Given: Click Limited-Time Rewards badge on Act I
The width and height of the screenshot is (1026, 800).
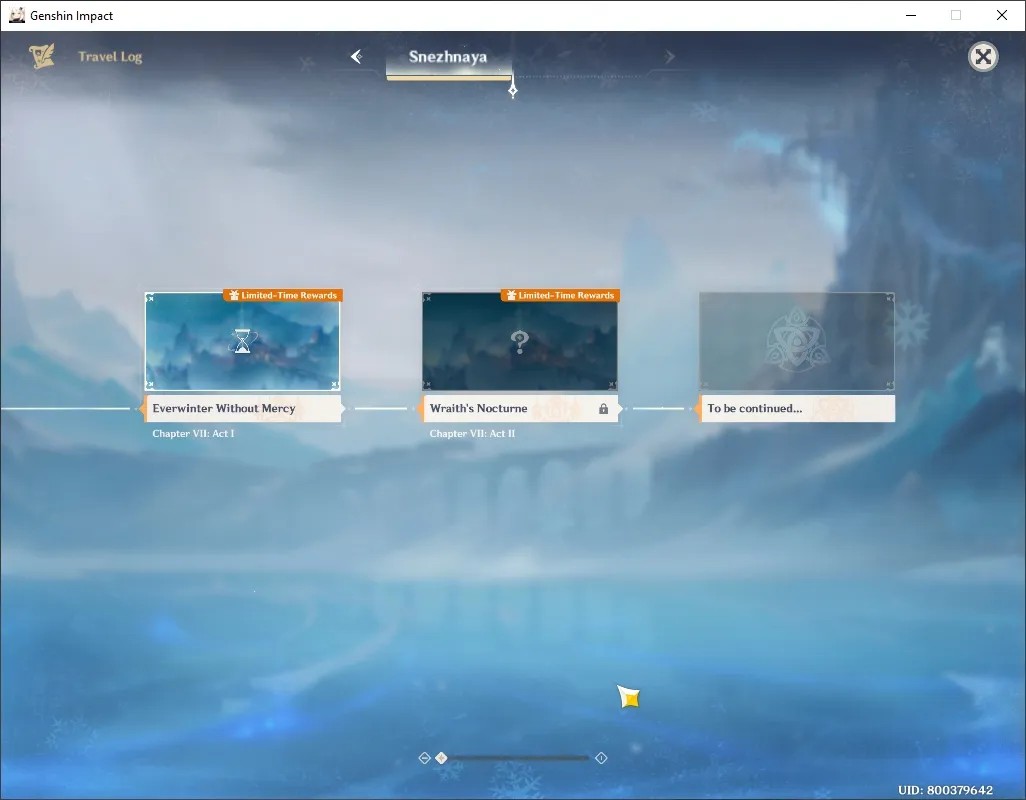Looking at the screenshot, I should click(283, 295).
